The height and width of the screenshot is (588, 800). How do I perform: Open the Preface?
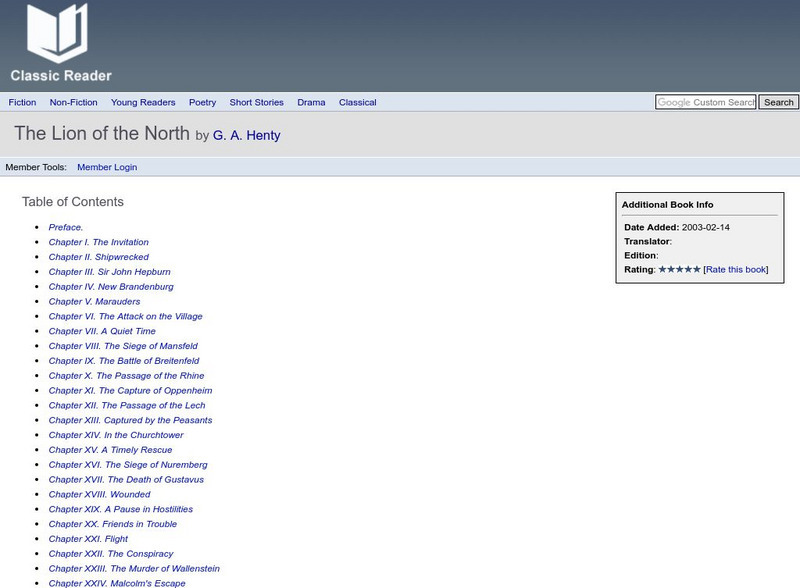(66, 227)
